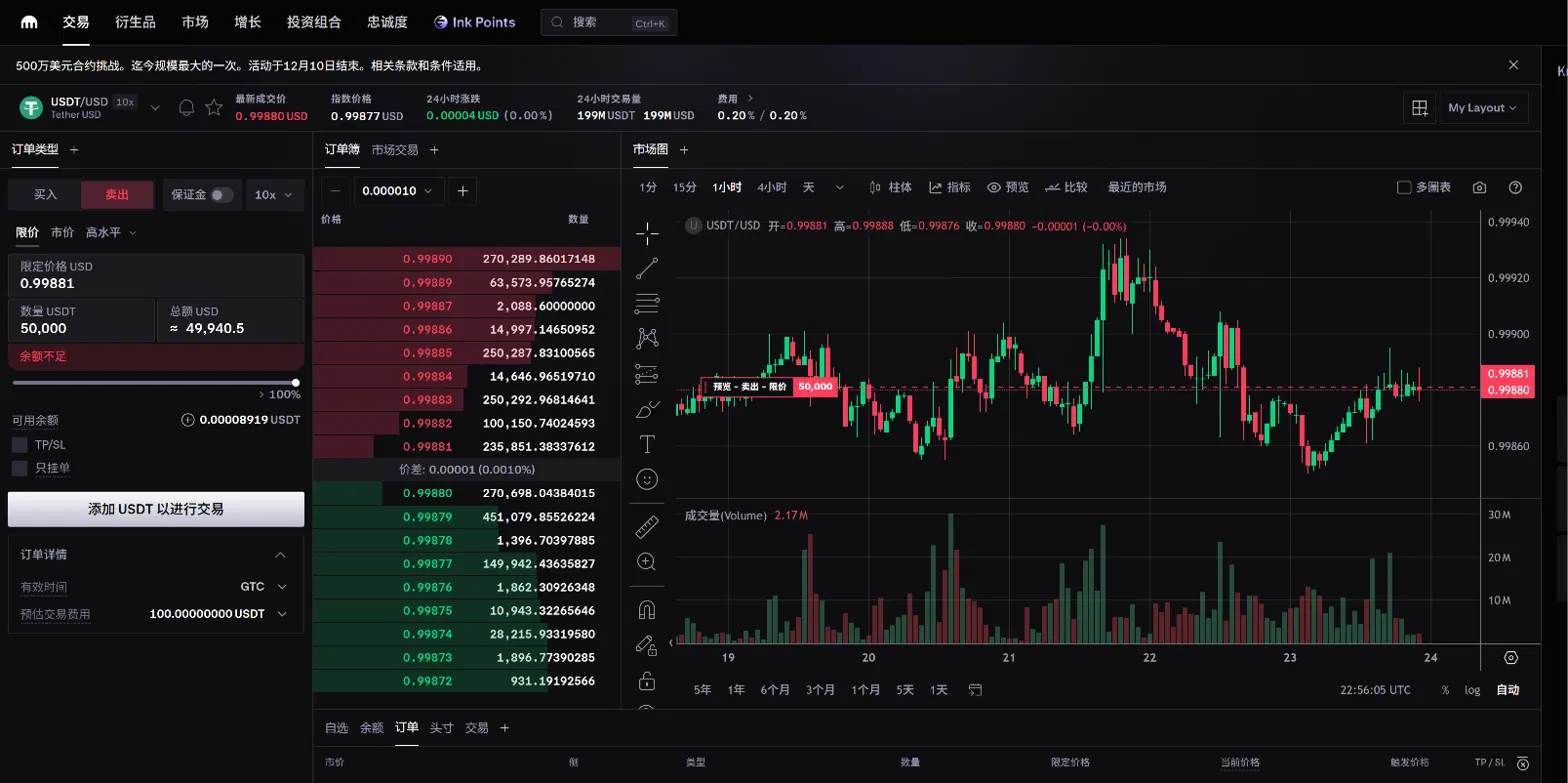Viewport: 1568px width, 783px height.
Task: Expand the GTC time-in-force dropdown
Action: coord(264,587)
